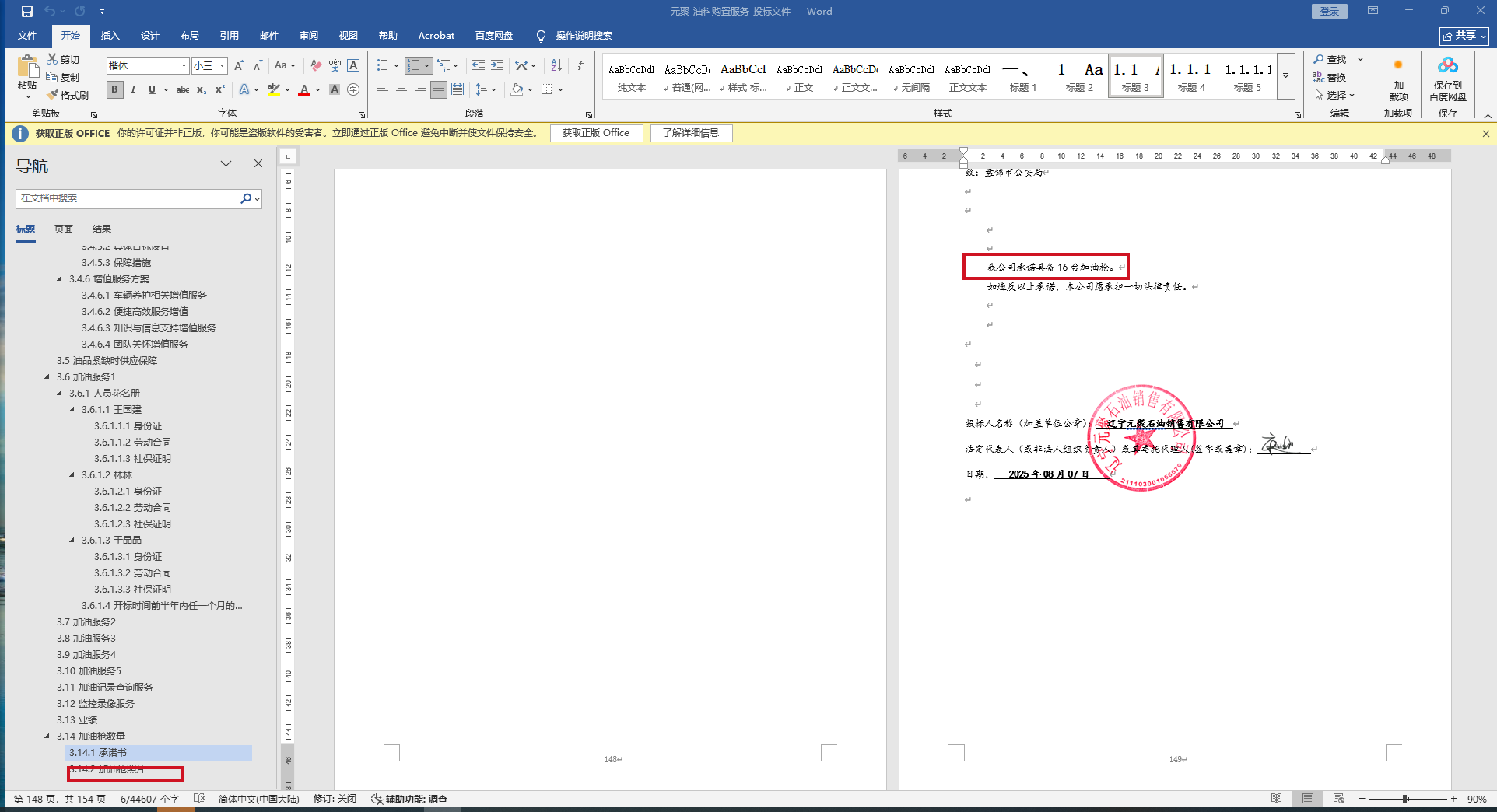Center-align the paragraph text
1497x812 pixels.
(x=401, y=89)
